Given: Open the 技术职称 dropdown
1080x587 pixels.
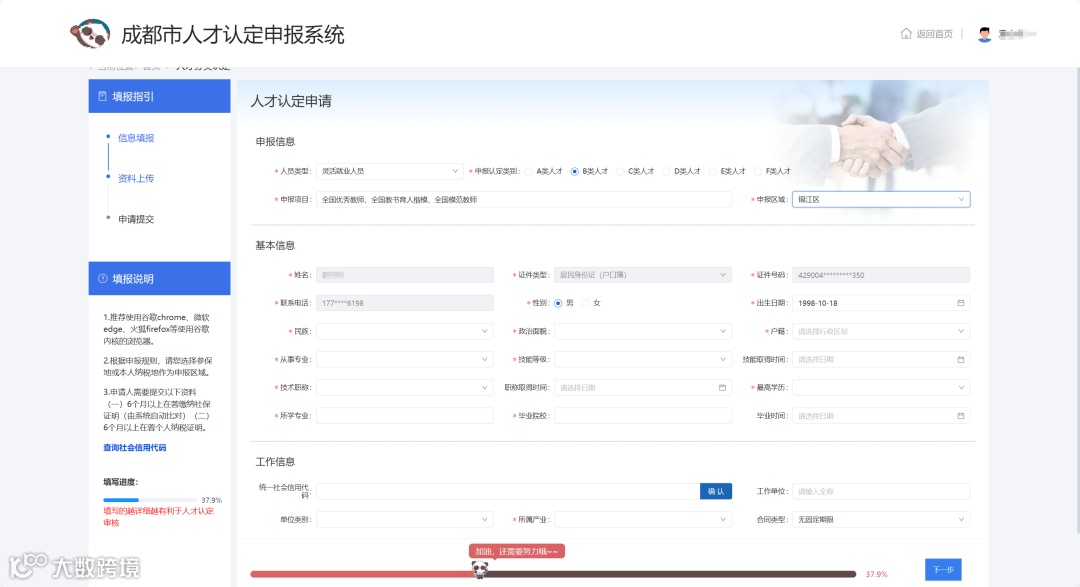Looking at the screenshot, I should (405, 388).
